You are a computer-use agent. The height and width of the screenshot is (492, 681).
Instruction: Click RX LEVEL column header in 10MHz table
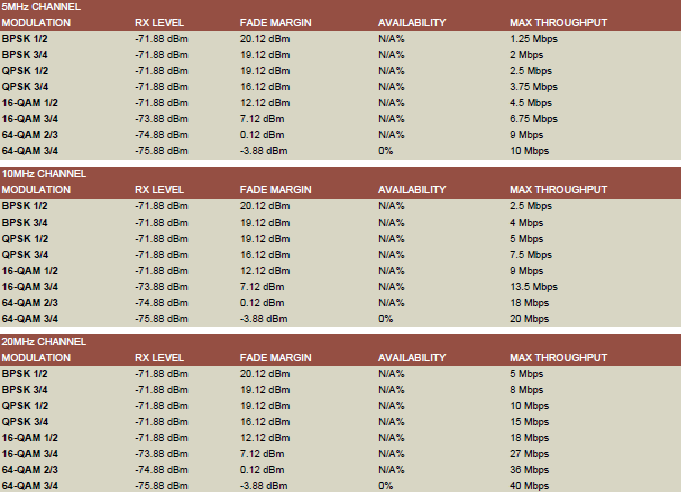(x=160, y=189)
